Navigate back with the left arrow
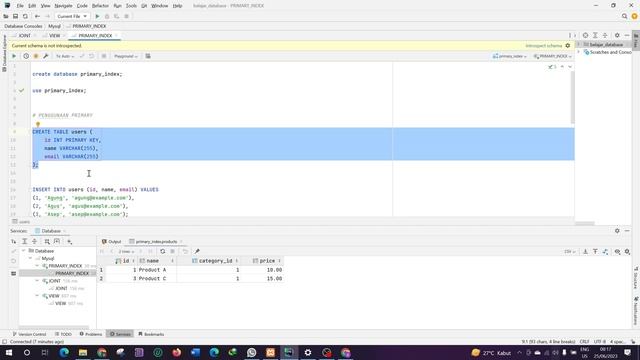Viewport: 640px width, 360px height. [37, 16]
